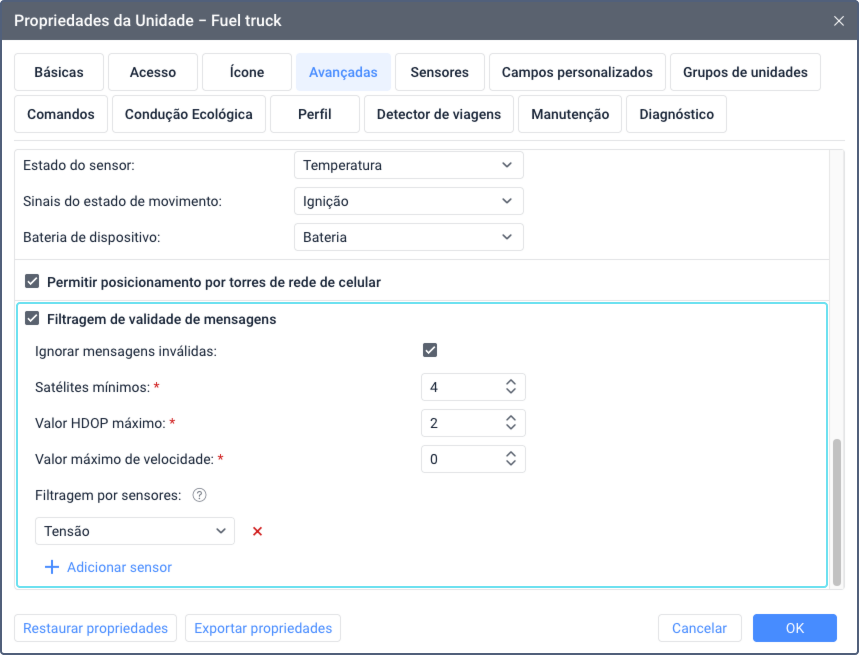859x655 pixels.
Task: Toggle Ignorar mensagens inválidas checkbox
Action: pos(430,350)
